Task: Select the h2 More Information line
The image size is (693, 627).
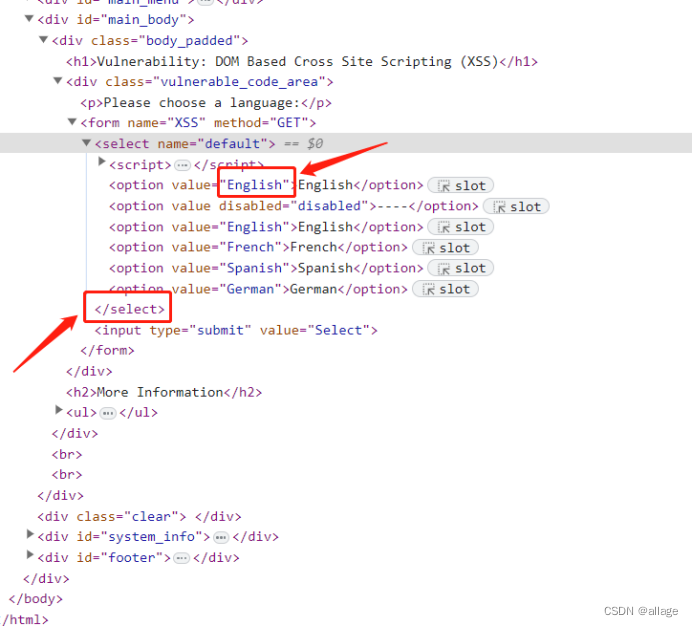Action: coord(164,392)
